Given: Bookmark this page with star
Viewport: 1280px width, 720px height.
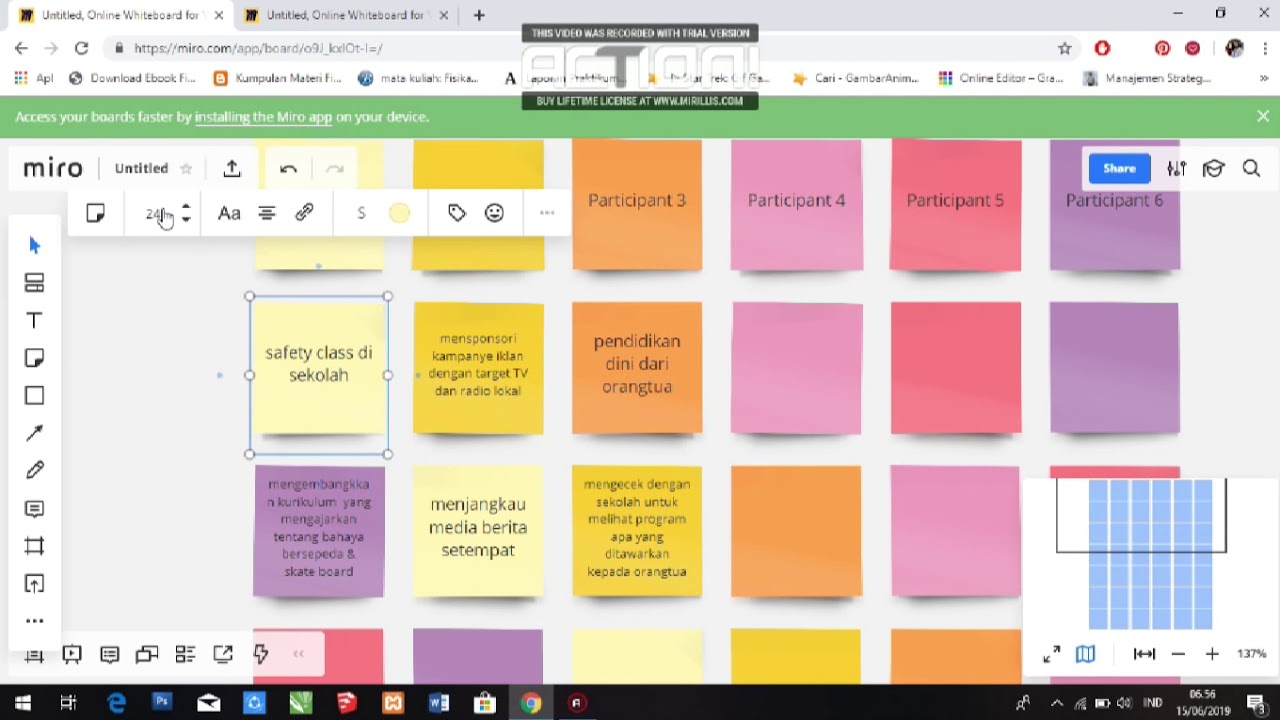Looking at the screenshot, I should point(1065,48).
